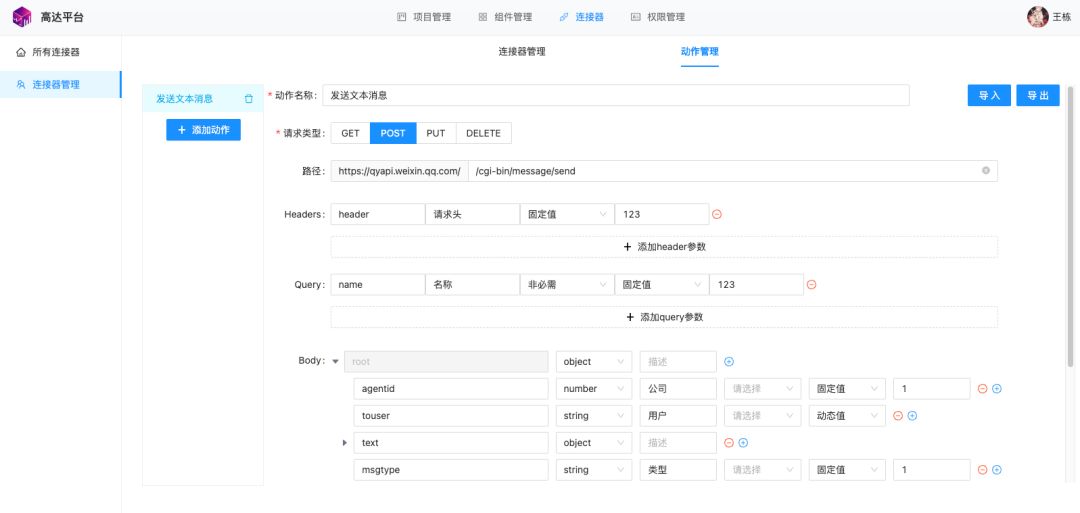
Task: Click the 导入 button
Action: pos(989,96)
